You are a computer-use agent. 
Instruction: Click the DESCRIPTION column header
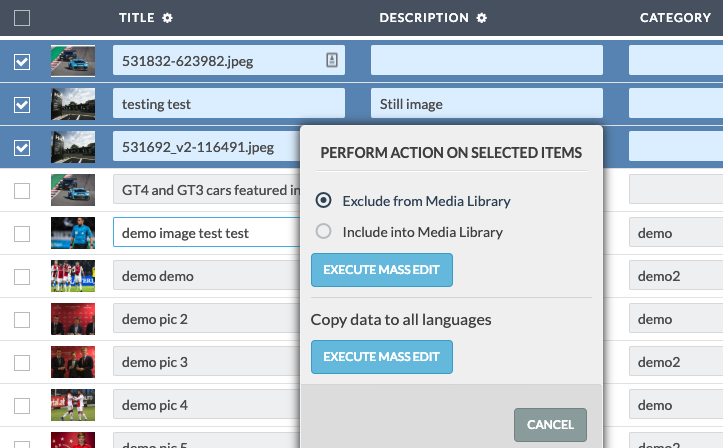tap(424, 18)
